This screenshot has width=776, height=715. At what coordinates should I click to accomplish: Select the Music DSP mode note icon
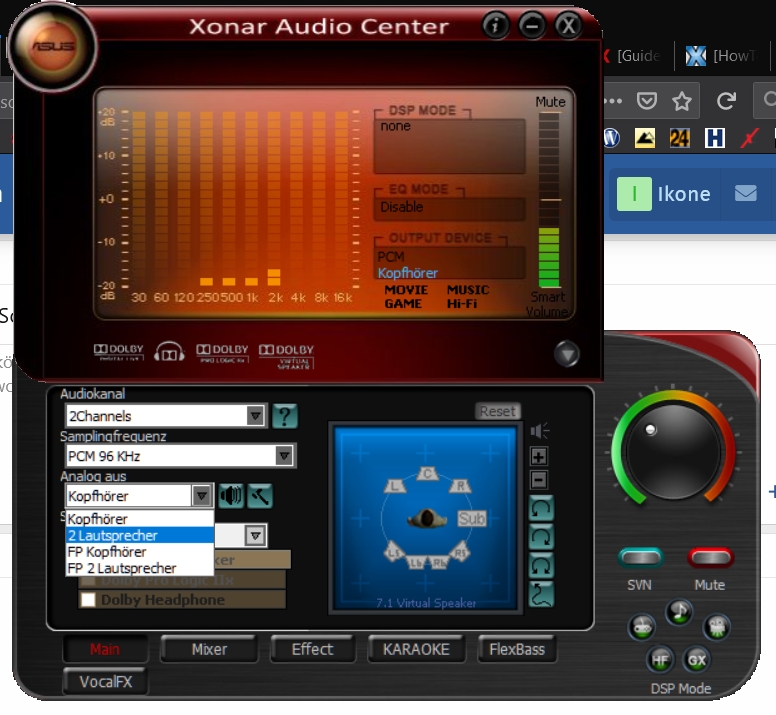(679, 612)
